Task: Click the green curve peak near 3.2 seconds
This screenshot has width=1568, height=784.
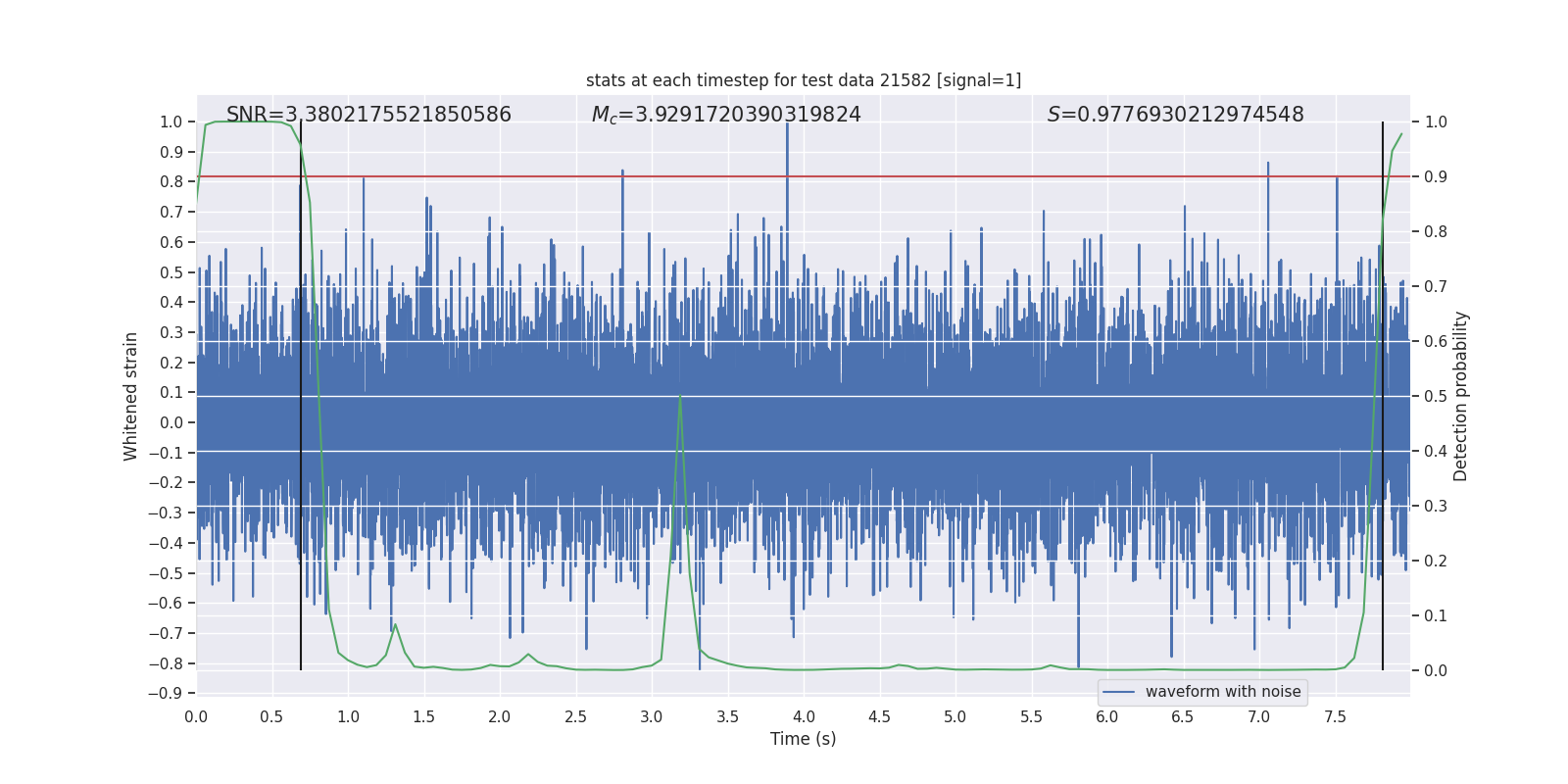Action: pyautogui.click(x=680, y=396)
